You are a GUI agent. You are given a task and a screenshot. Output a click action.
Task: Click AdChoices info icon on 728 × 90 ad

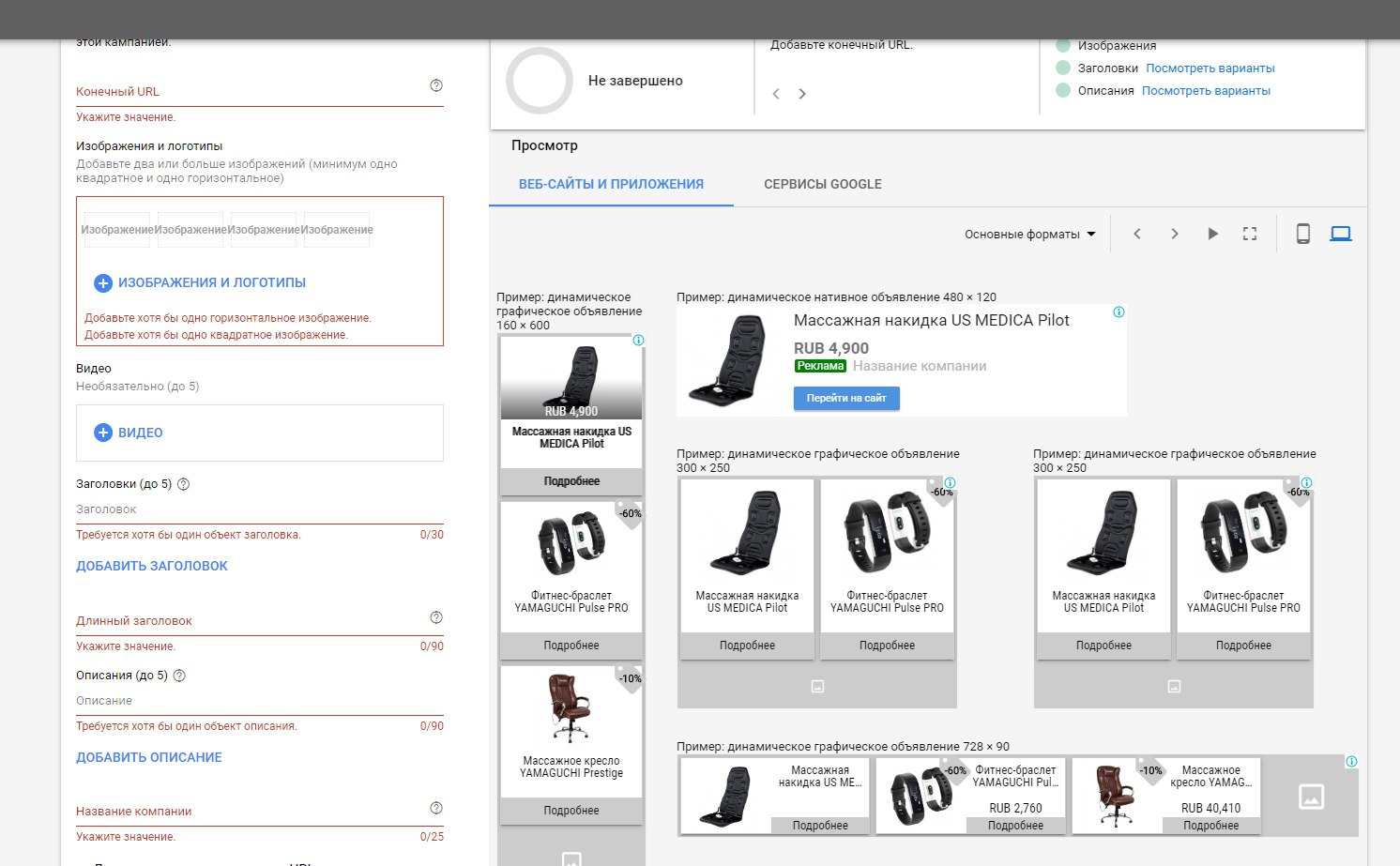point(1351,762)
